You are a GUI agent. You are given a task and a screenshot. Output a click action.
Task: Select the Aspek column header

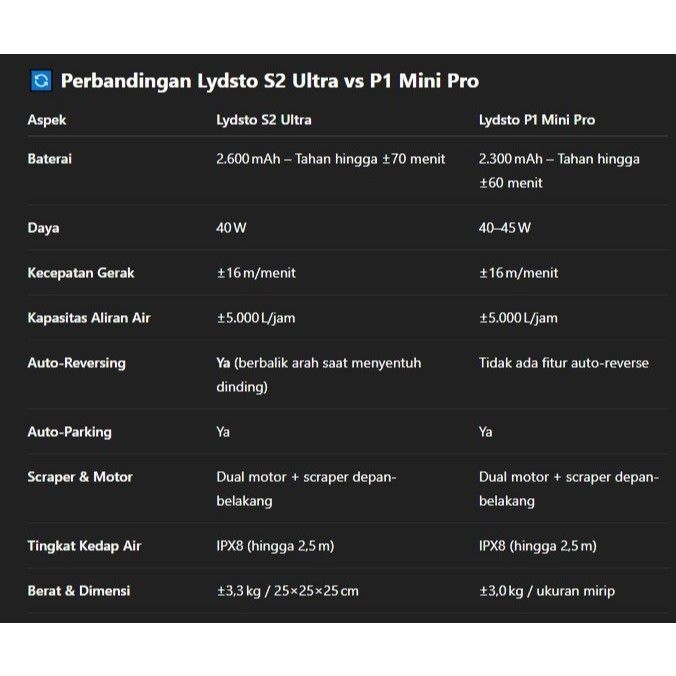(47, 120)
